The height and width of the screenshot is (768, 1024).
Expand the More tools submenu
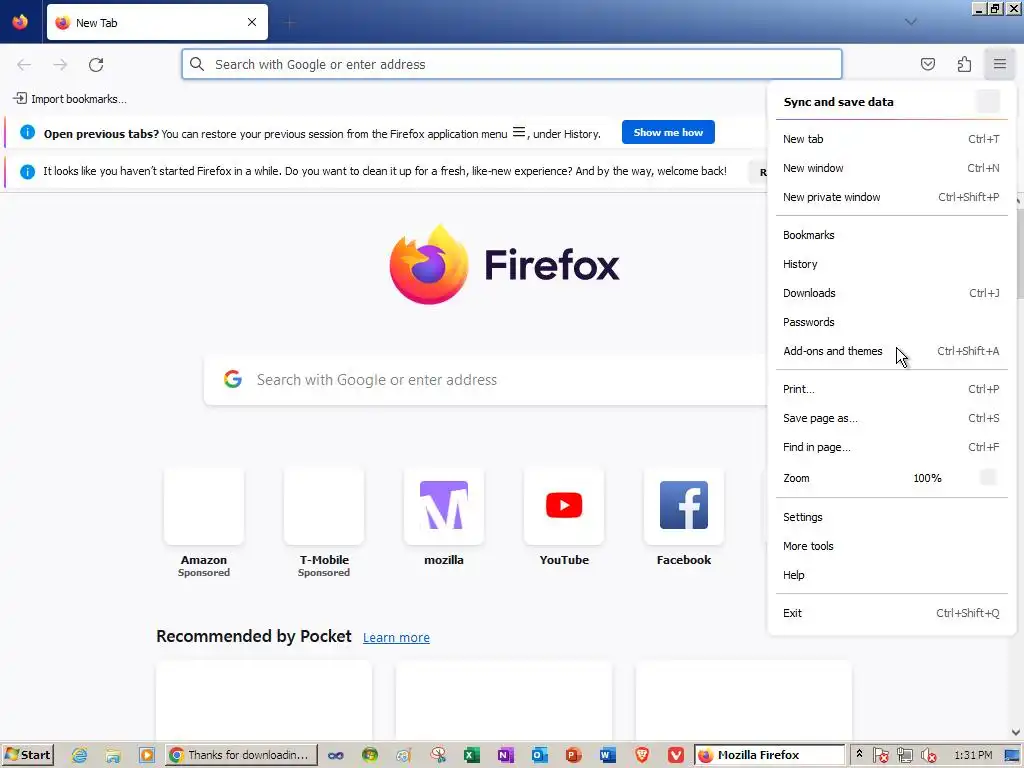[891, 546]
